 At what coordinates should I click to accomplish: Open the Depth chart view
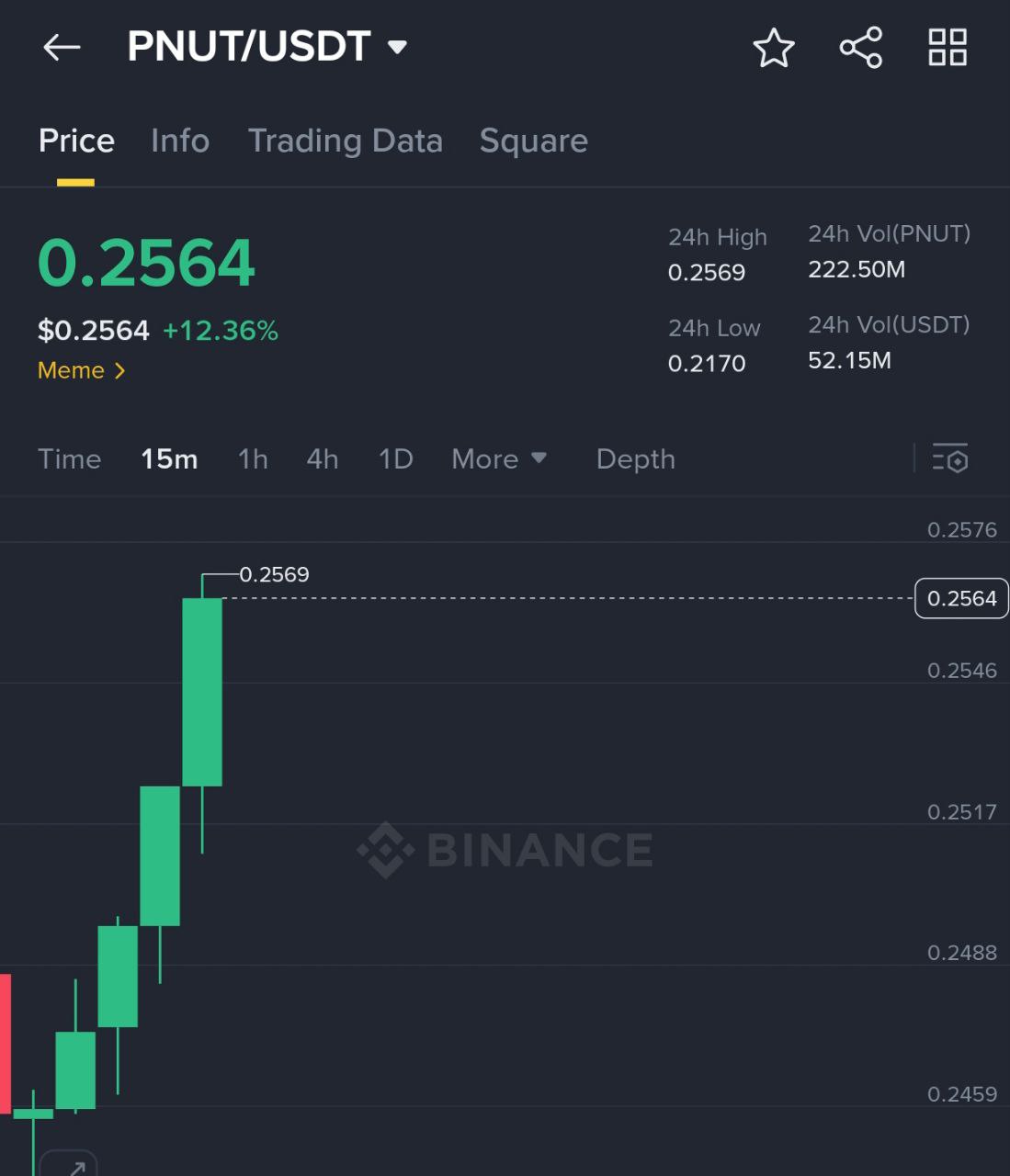[636, 458]
